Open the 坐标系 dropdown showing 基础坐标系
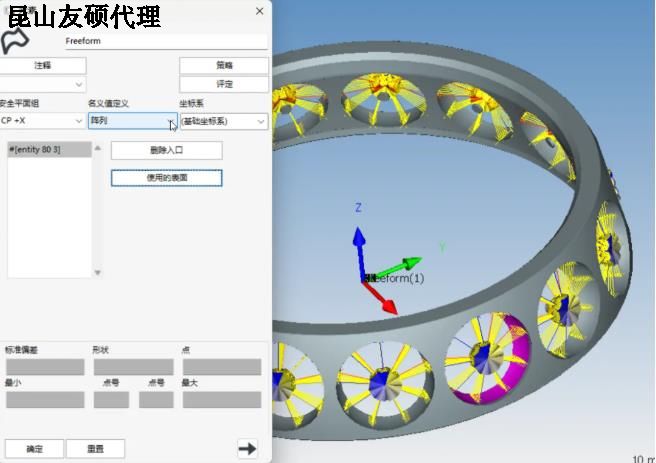This screenshot has width=656, height=463. (x=223, y=121)
